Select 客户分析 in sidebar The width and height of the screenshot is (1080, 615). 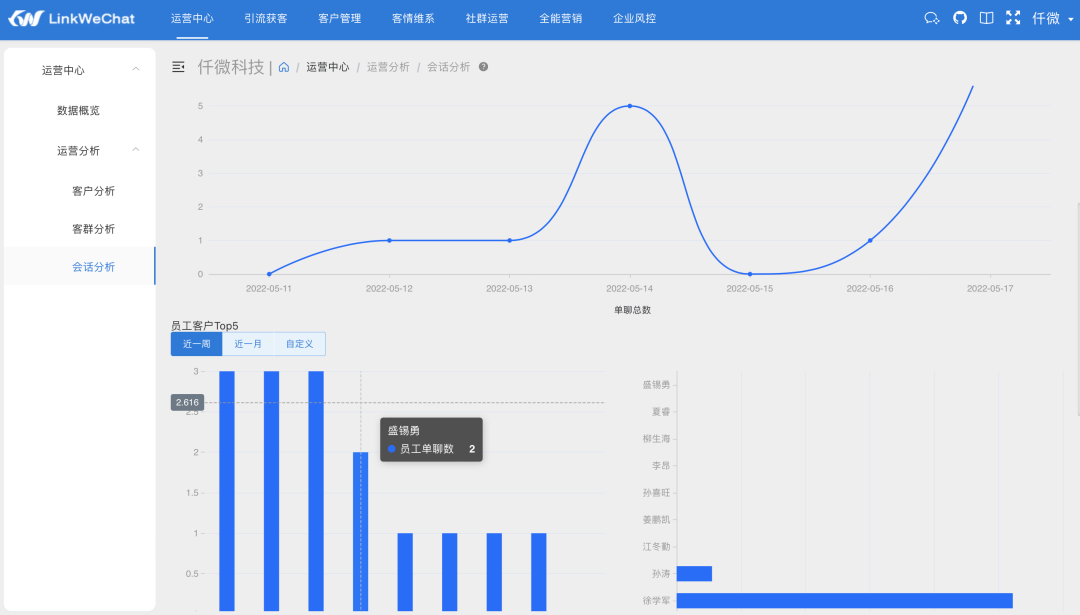point(94,191)
